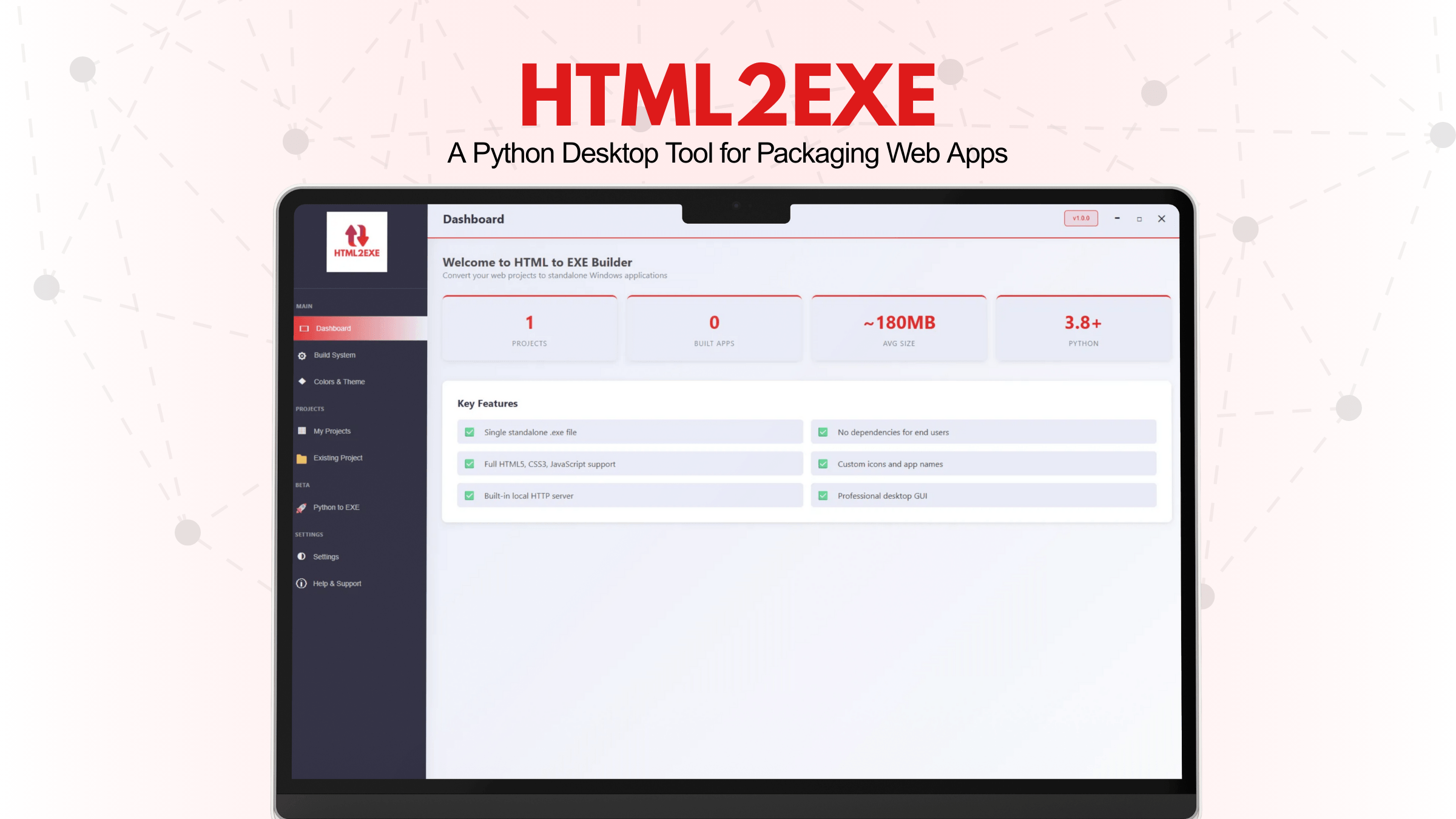Screen dimensions: 1456x819
Task: Click the My Projects grid icon
Action: tap(302, 431)
